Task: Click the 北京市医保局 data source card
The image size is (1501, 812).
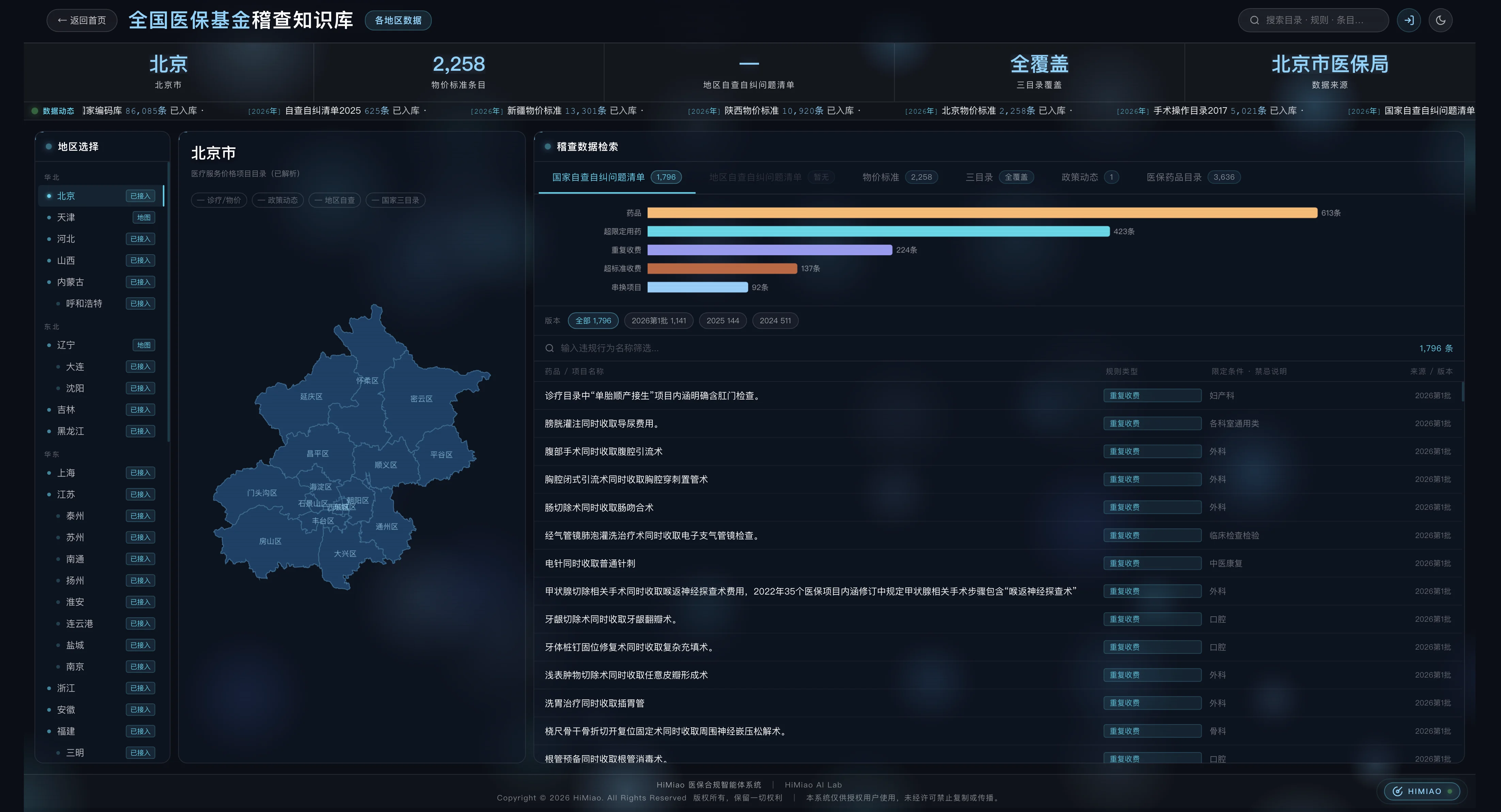Action: pos(1330,72)
